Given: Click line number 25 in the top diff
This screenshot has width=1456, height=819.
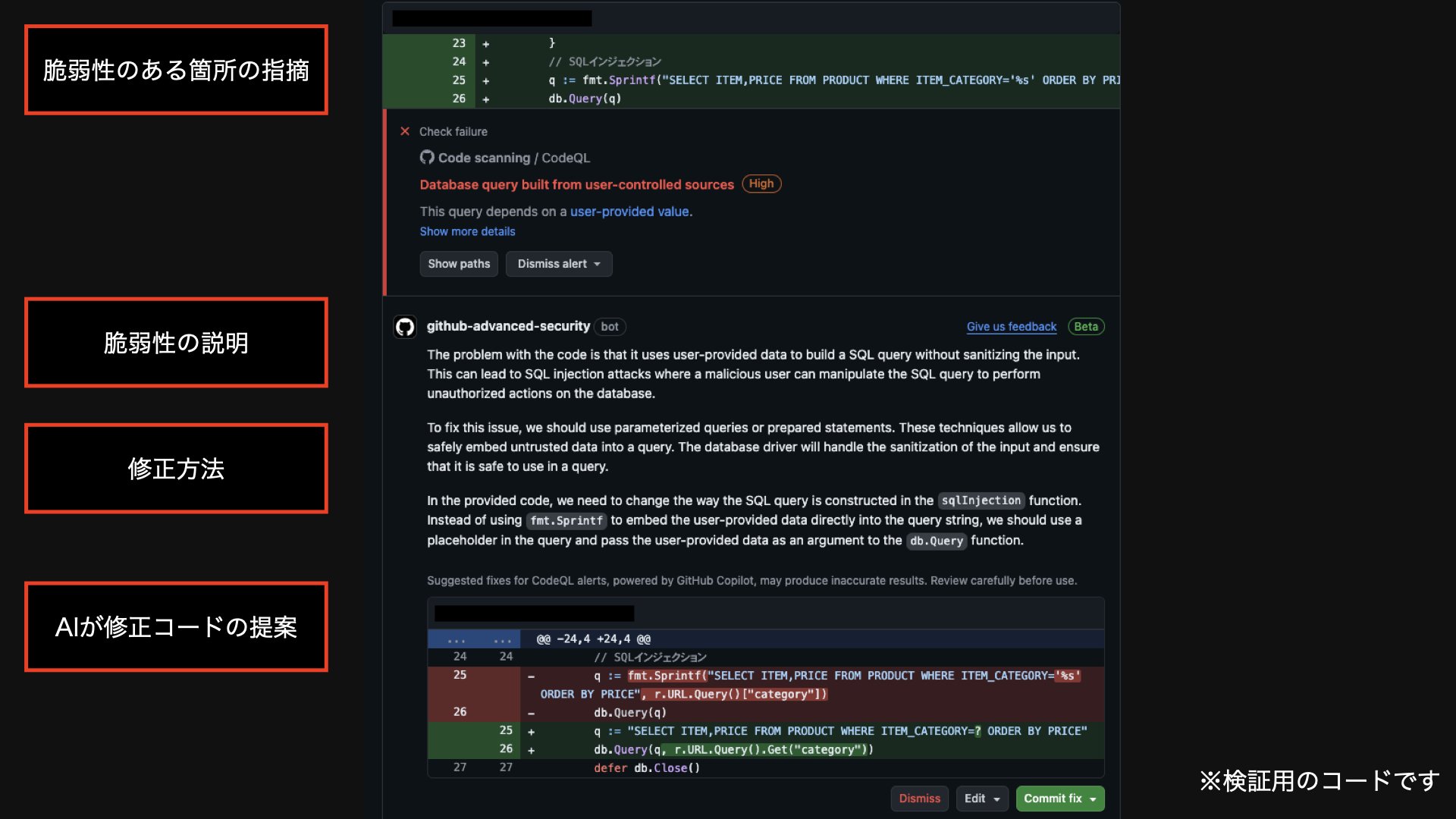Looking at the screenshot, I should 459,80.
